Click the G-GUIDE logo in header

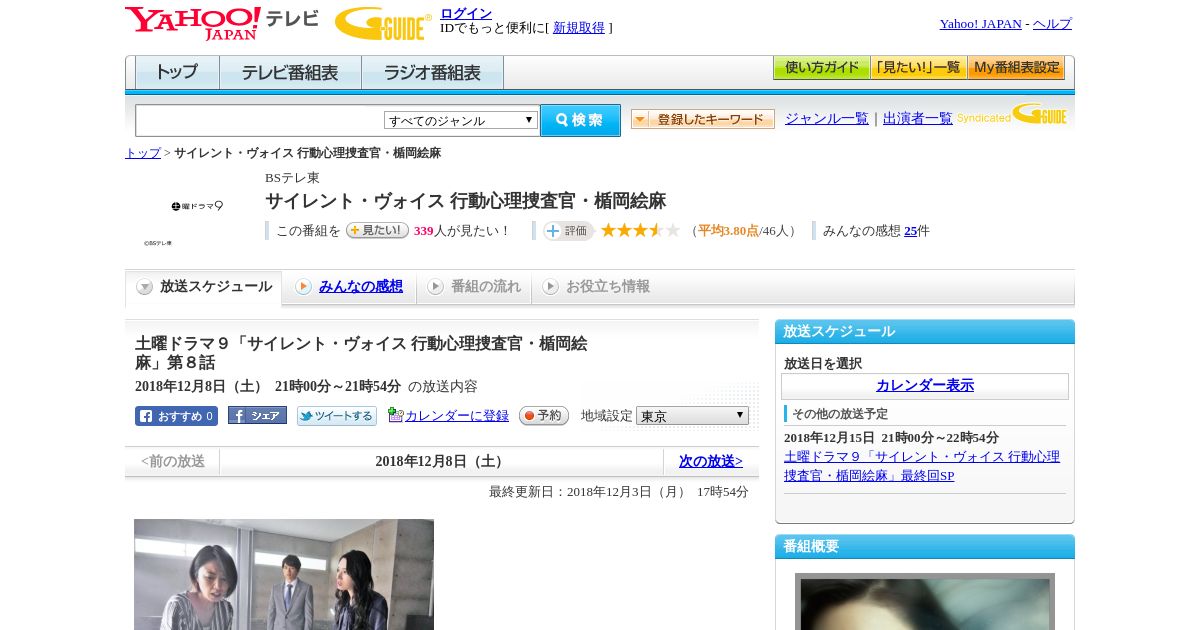(383, 23)
